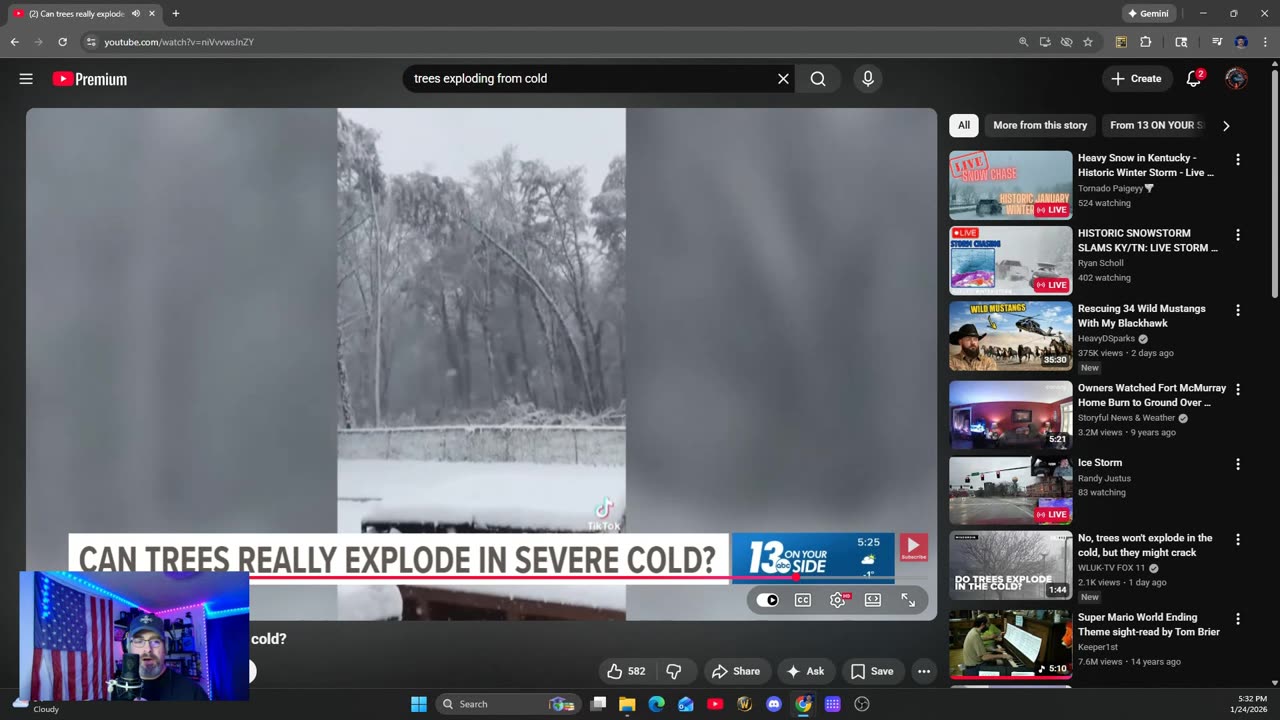Open video settings gear

pyautogui.click(x=838, y=600)
